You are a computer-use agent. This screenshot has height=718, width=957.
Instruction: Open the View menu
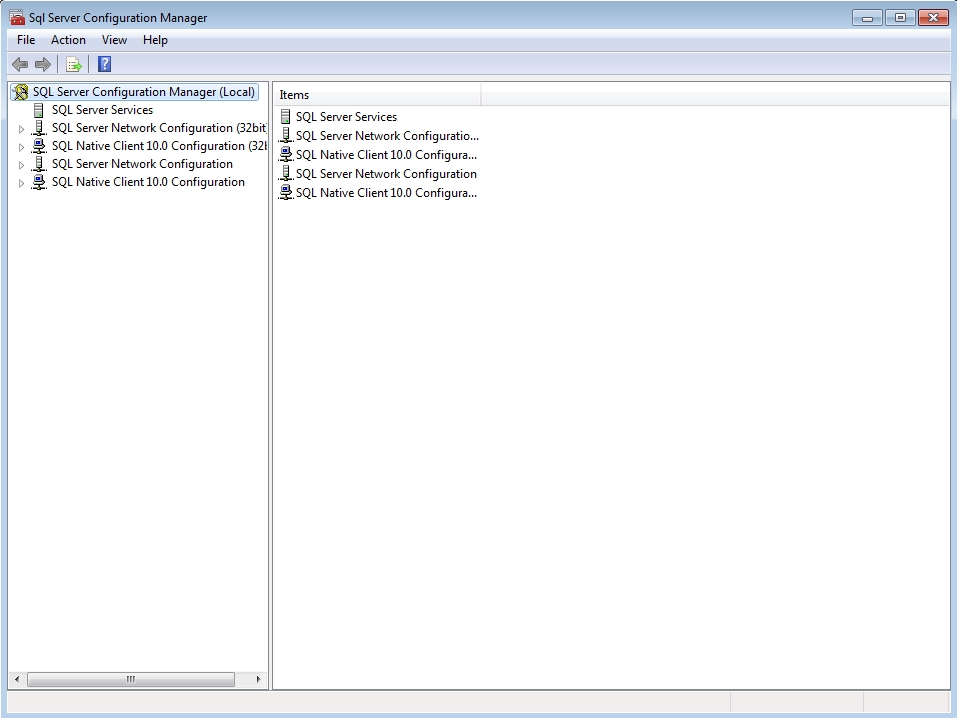click(114, 40)
